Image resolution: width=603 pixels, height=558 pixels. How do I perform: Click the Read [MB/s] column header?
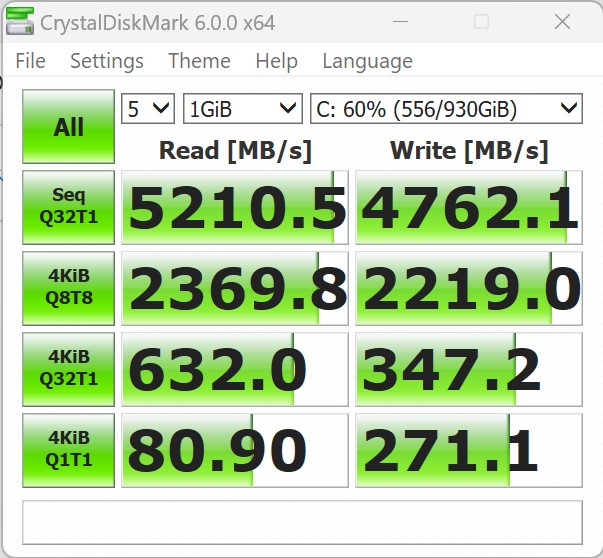click(x=235, y=150)
